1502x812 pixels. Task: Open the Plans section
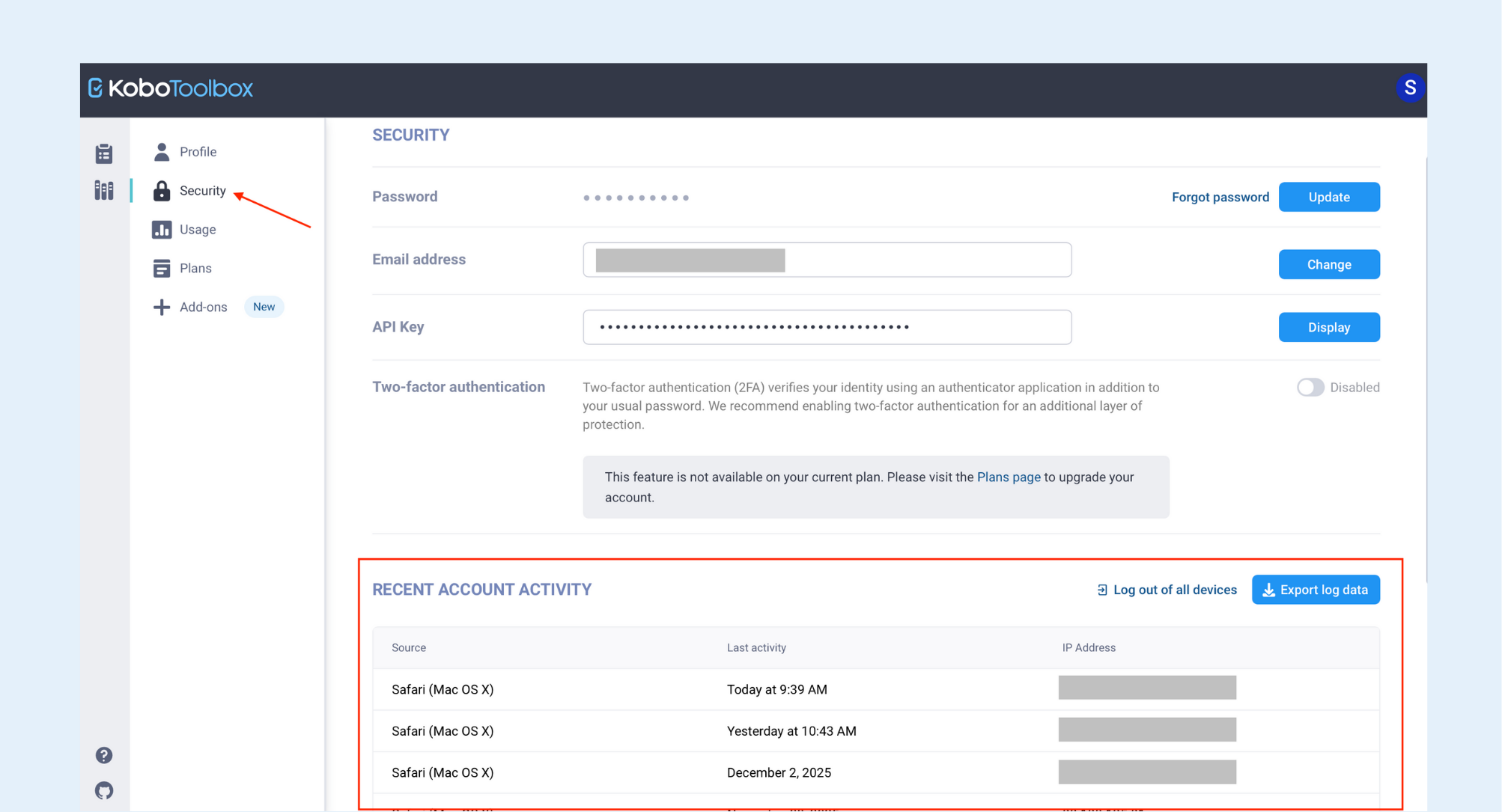pyautogui.click(x=195, y=268)
